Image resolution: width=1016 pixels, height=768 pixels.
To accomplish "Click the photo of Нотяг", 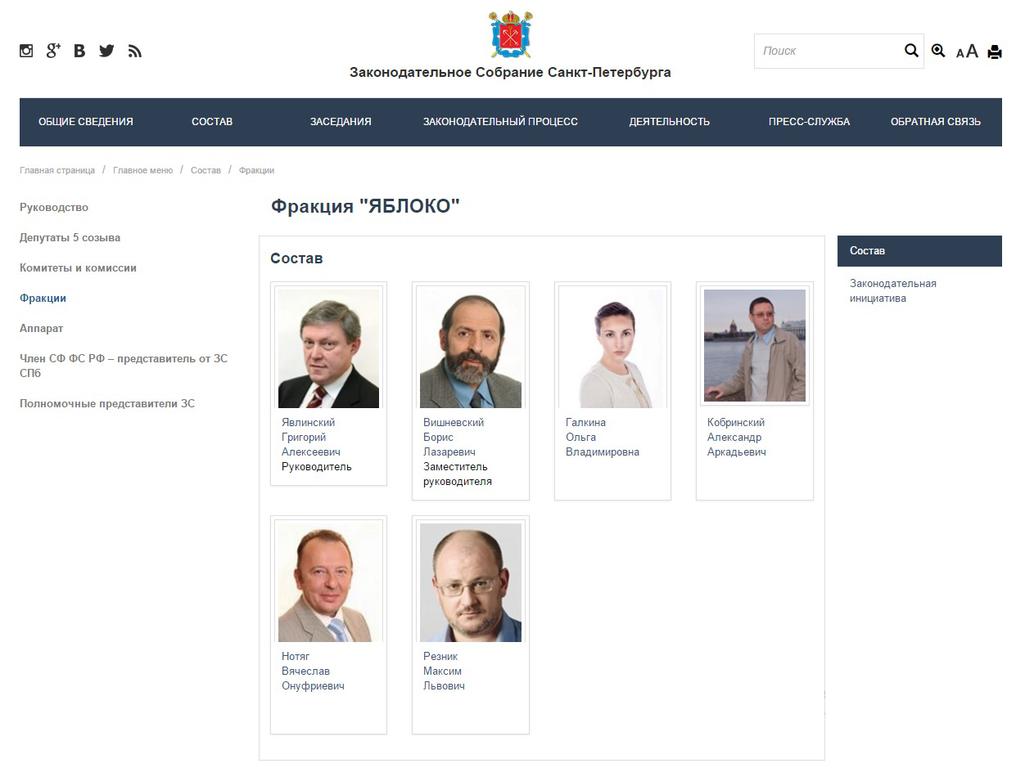I will (329, 582).
